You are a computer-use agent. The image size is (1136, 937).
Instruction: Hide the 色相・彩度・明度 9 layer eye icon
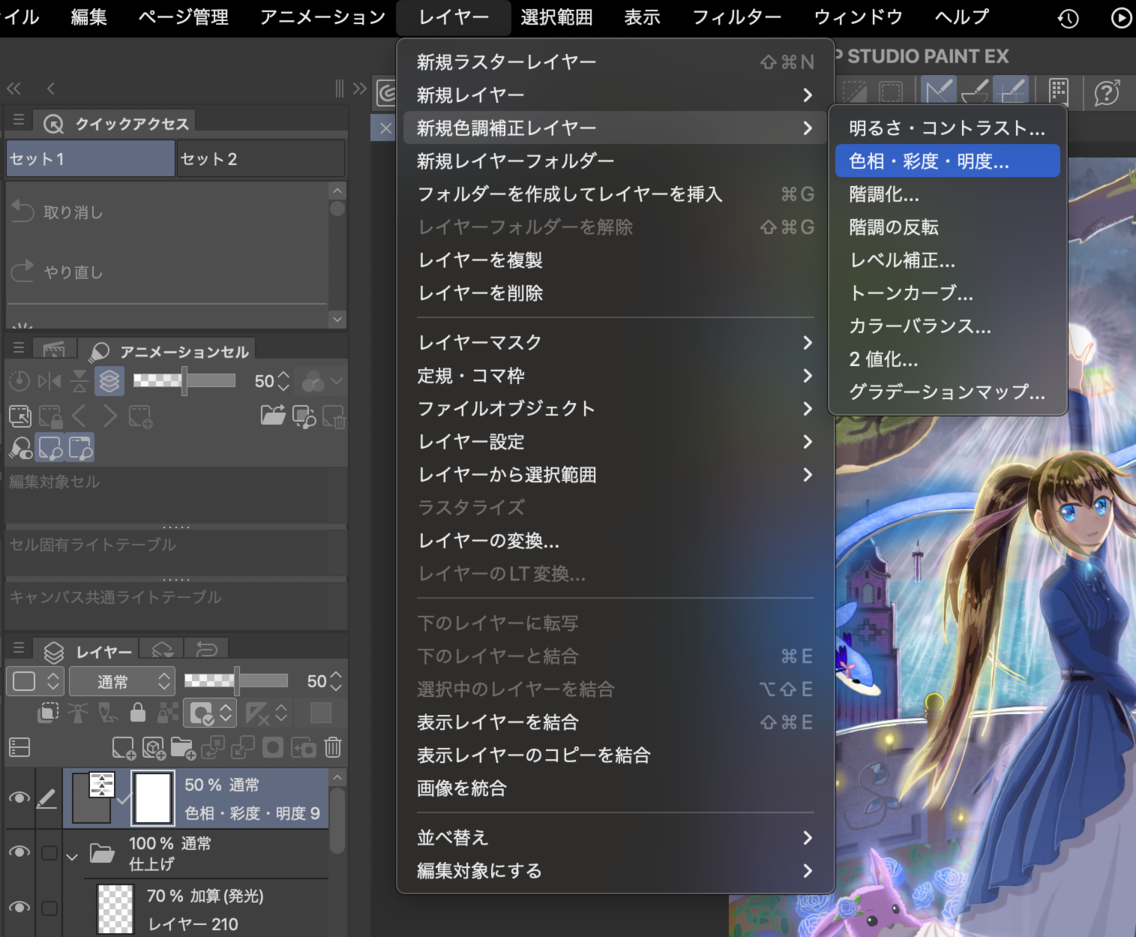point(20,798)
